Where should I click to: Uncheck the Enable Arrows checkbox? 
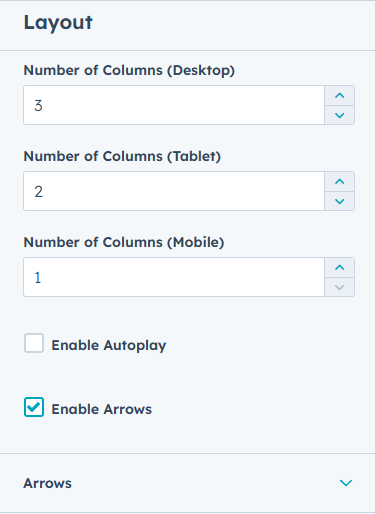(34, 407)
